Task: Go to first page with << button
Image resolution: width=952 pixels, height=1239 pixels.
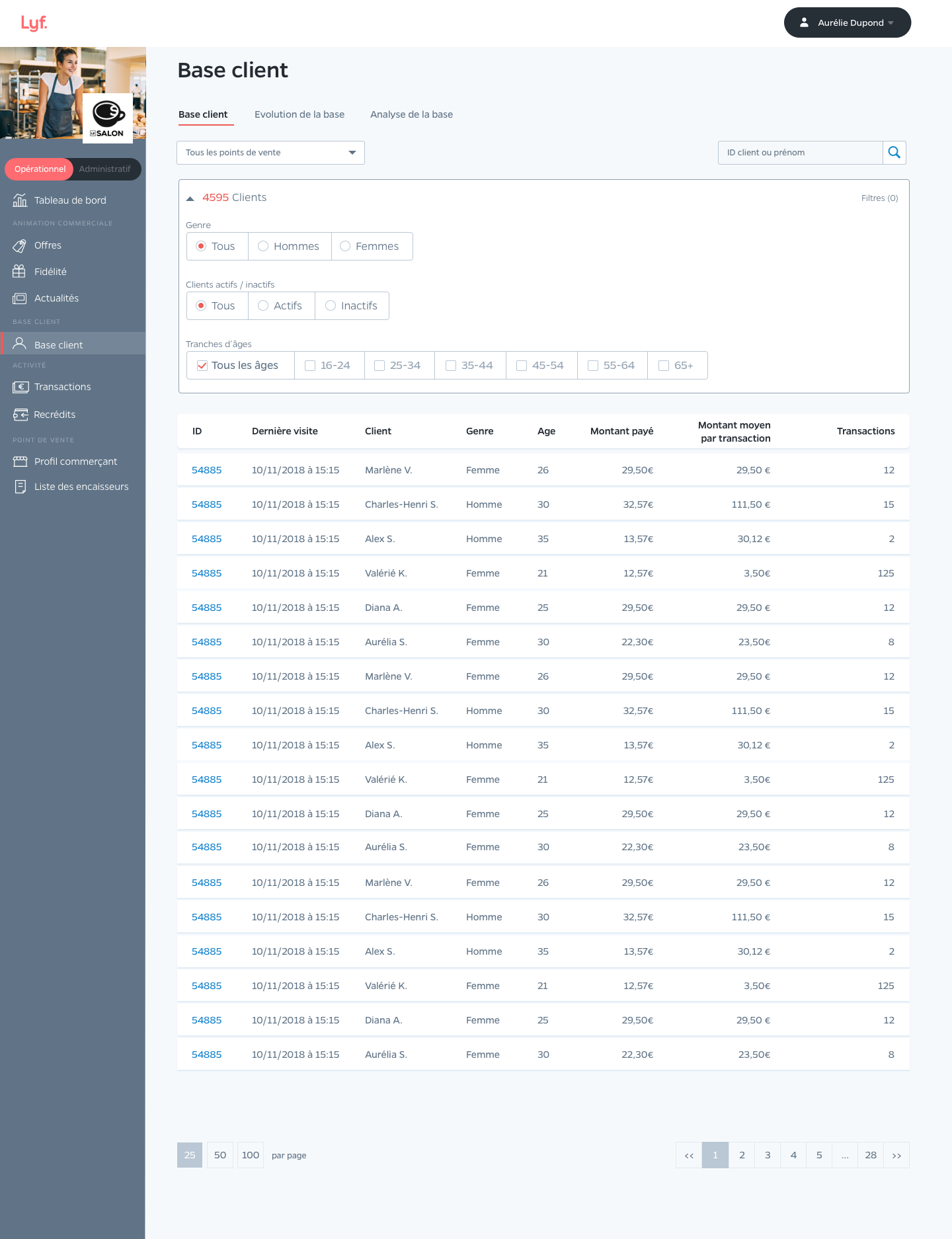Action: (x=689, y=1155)
